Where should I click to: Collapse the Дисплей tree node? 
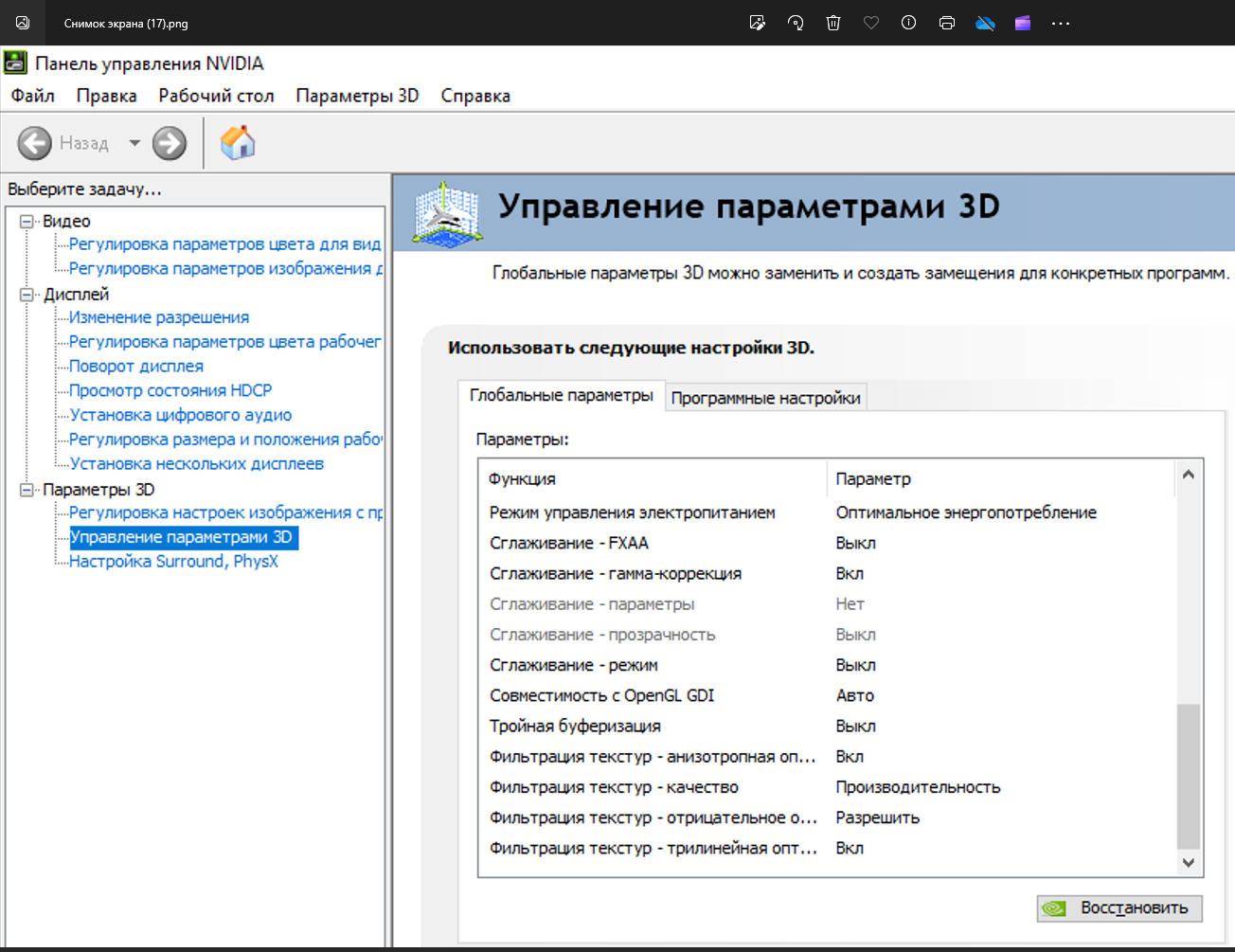point(27,295)
